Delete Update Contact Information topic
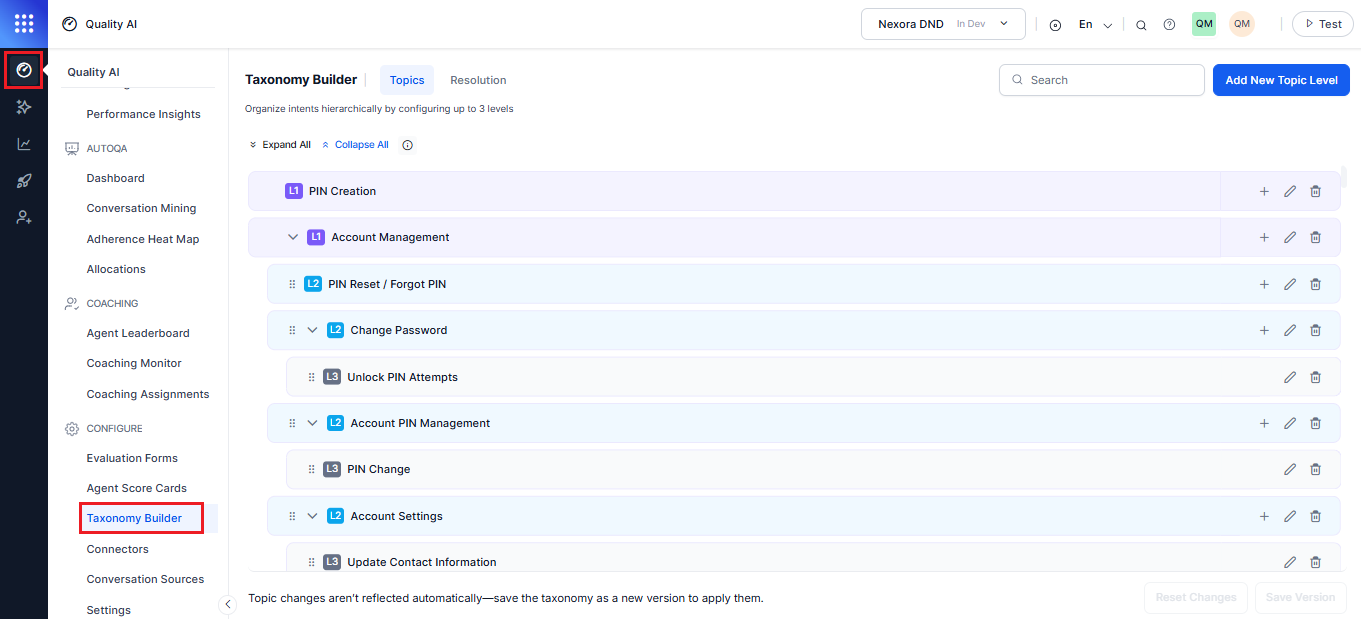This screenshot has height=619, width=1361. 1315,562
